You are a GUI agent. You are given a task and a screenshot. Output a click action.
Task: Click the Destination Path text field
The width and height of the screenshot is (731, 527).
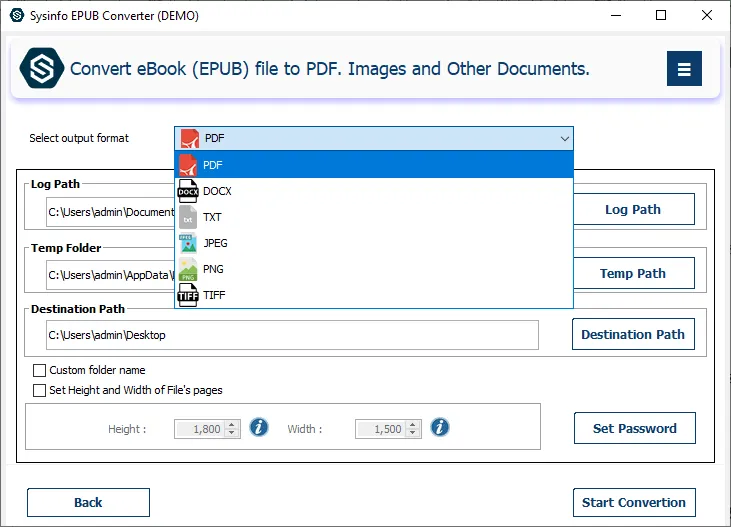click(292, 335)
